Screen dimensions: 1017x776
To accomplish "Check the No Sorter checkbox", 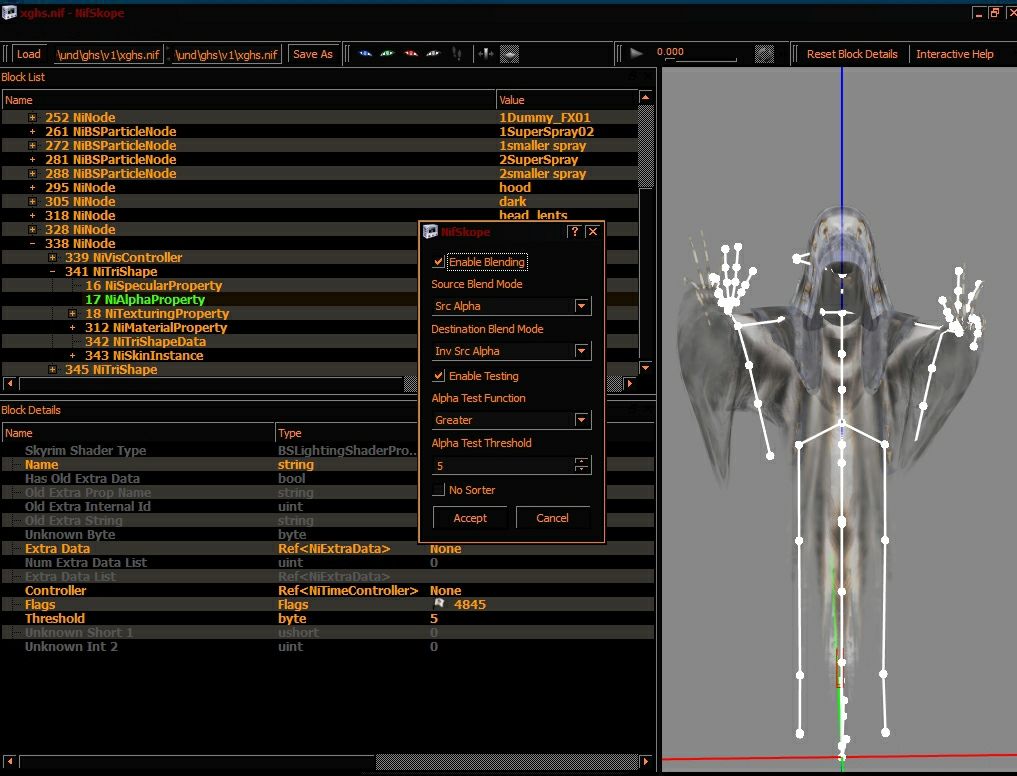I will (x=439, y=490).
